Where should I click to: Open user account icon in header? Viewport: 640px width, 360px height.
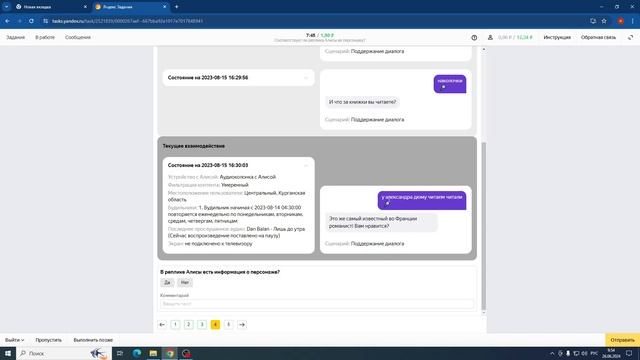[x=490, y=37]
